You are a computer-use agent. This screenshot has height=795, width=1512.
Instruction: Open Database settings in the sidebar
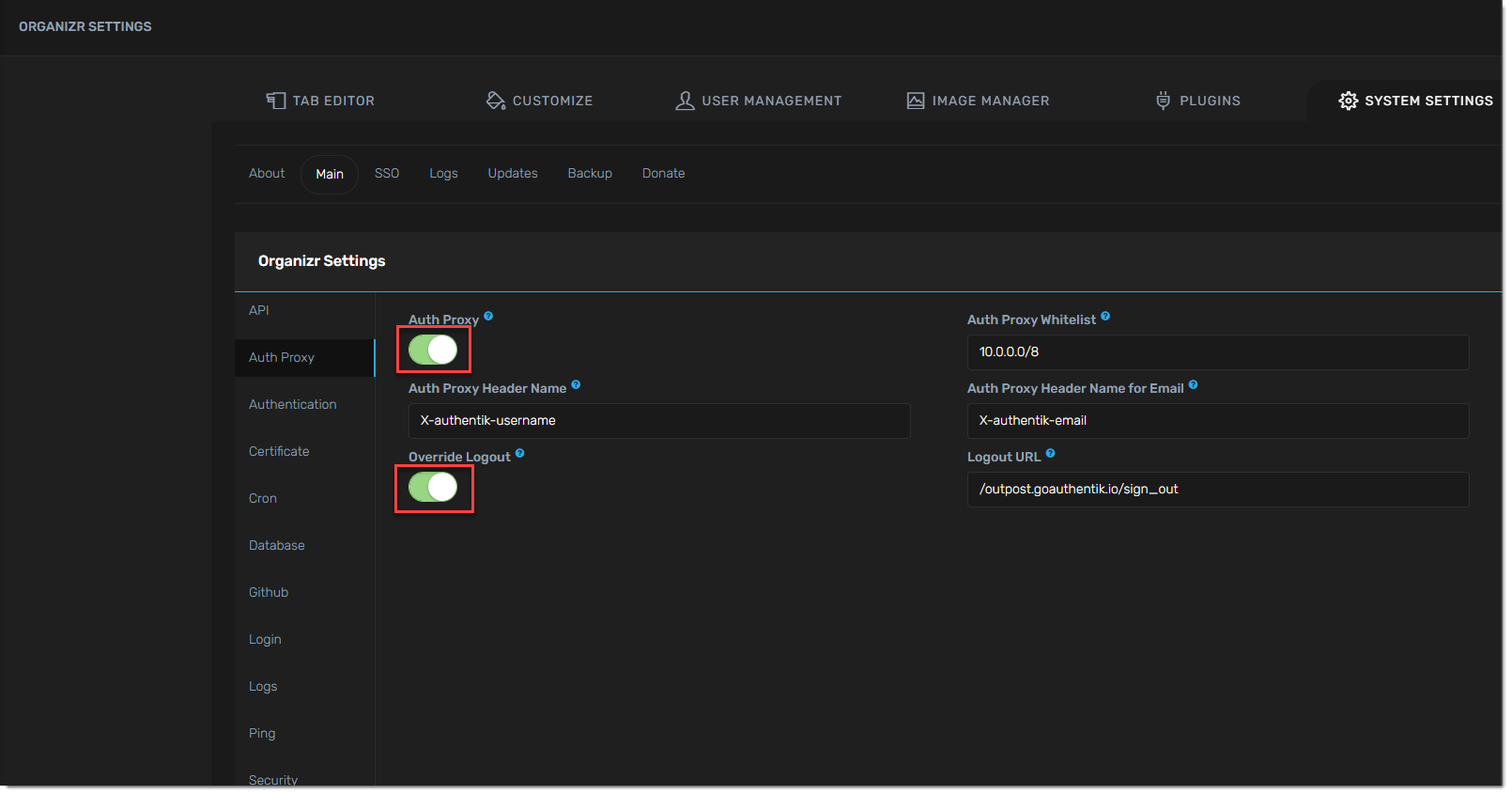(276, 545)
